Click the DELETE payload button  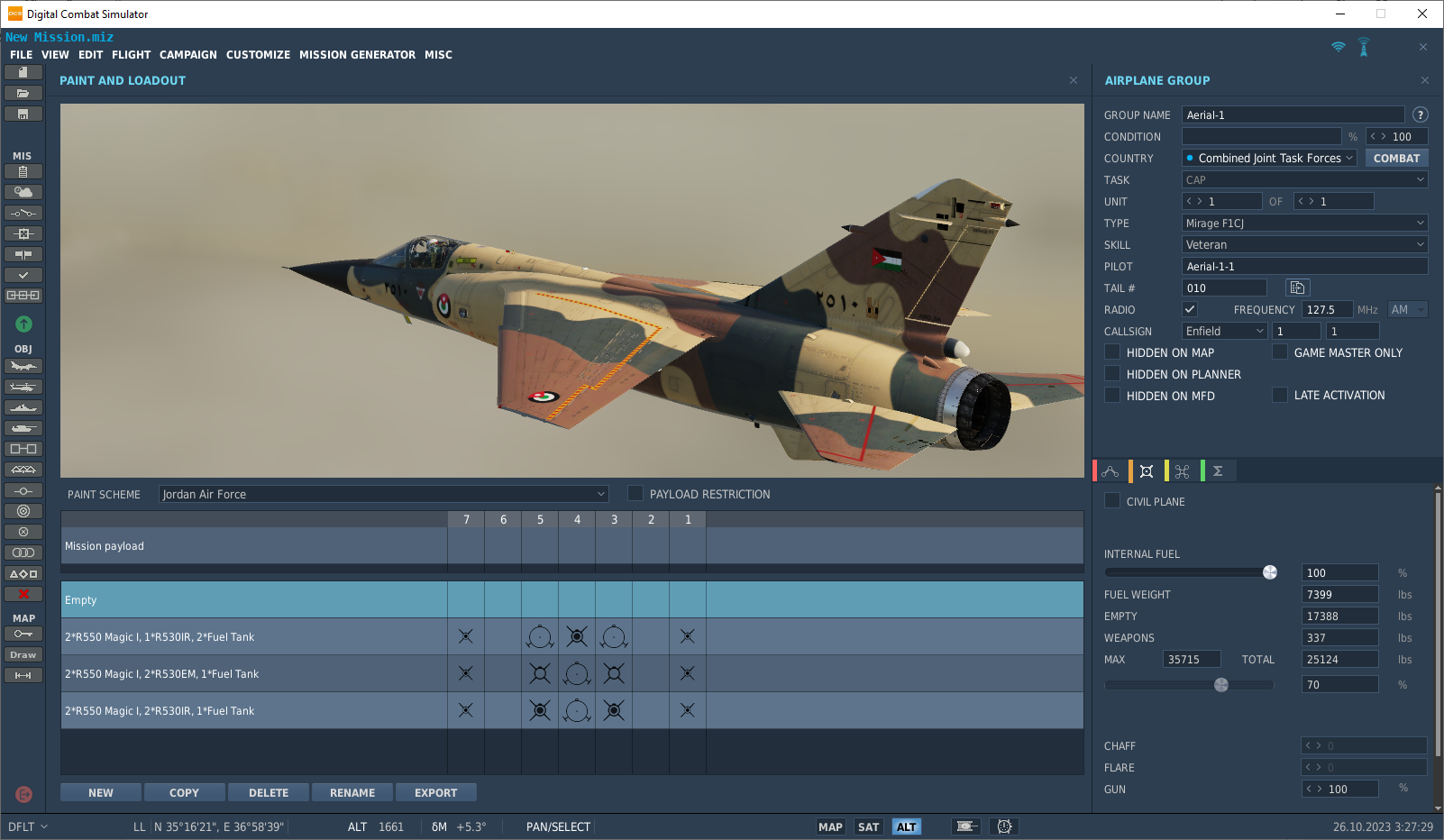(x=269, y=792)
